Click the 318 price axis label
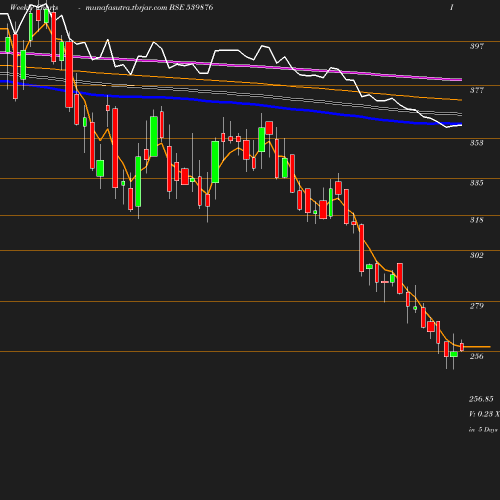Viewport: 500px width, 500px height. click(x=476, y=220)
